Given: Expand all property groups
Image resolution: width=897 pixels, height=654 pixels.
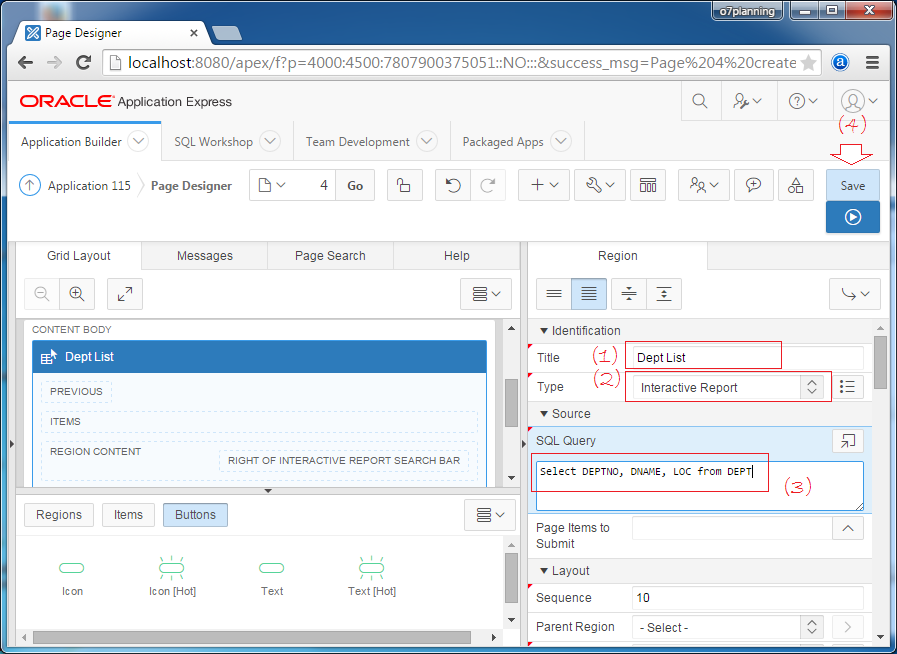Looking at the screenshot, I should [x=664, y=294].
